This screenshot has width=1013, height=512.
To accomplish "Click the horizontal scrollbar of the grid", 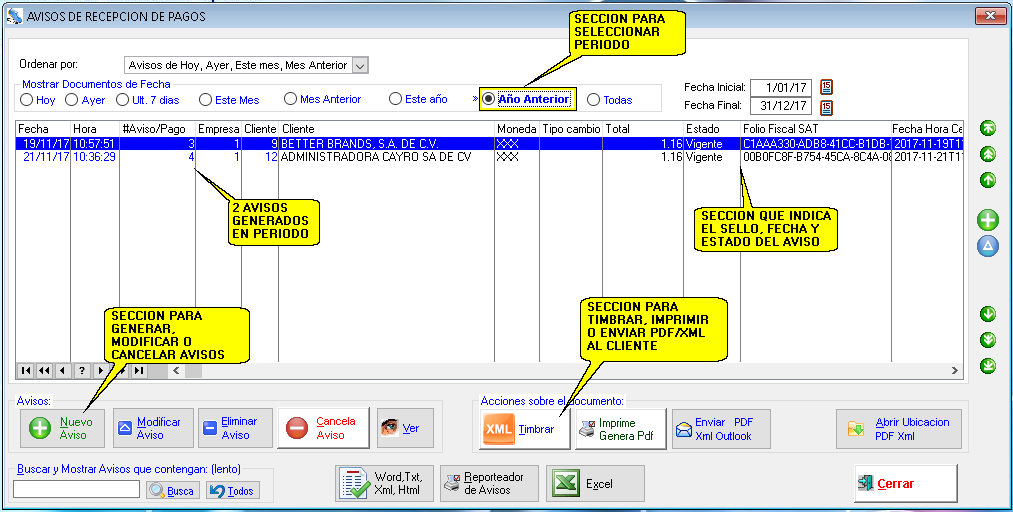I will [x=560, y=371].
